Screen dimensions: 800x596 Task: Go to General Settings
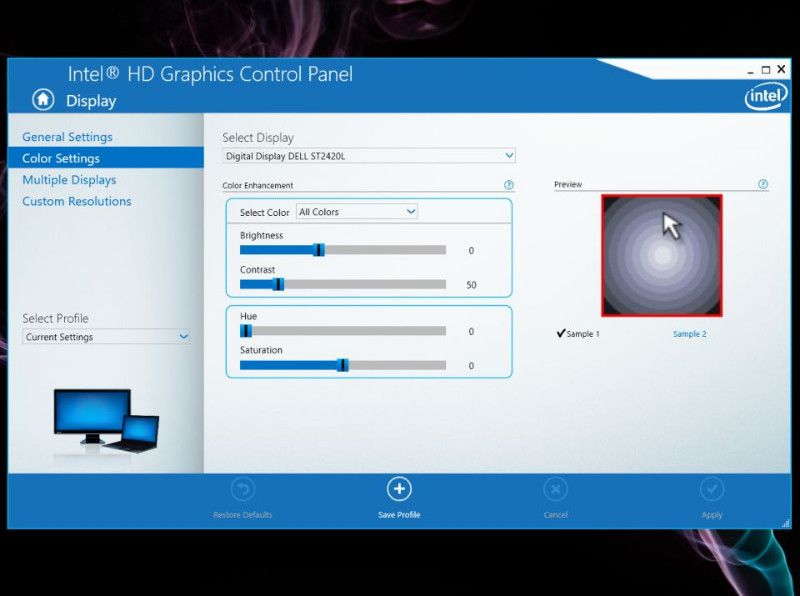point(67,137)
